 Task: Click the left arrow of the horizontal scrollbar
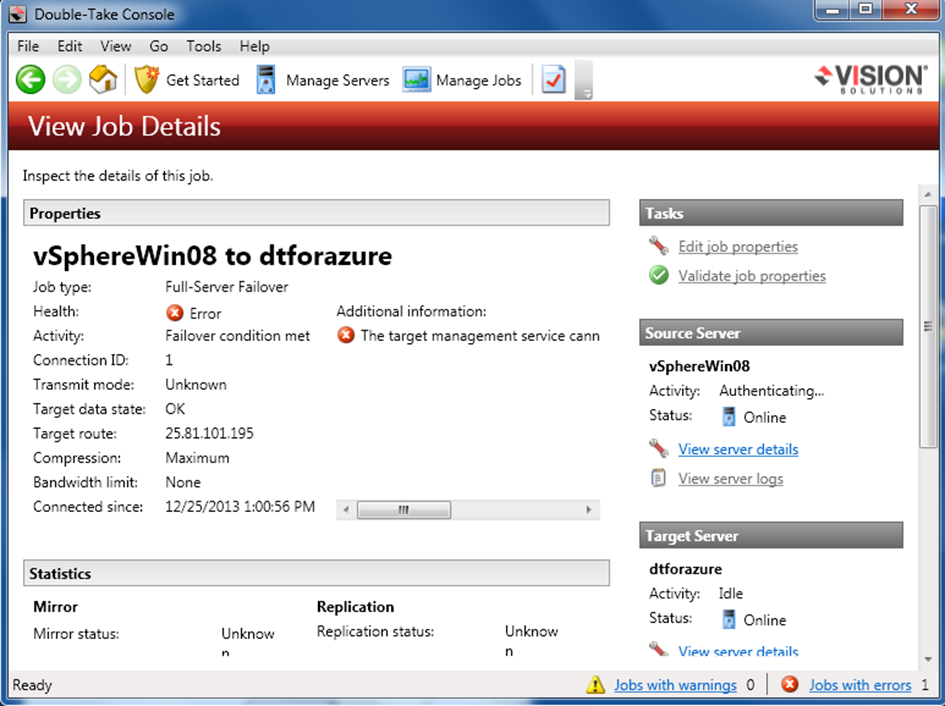pos(346,509)
